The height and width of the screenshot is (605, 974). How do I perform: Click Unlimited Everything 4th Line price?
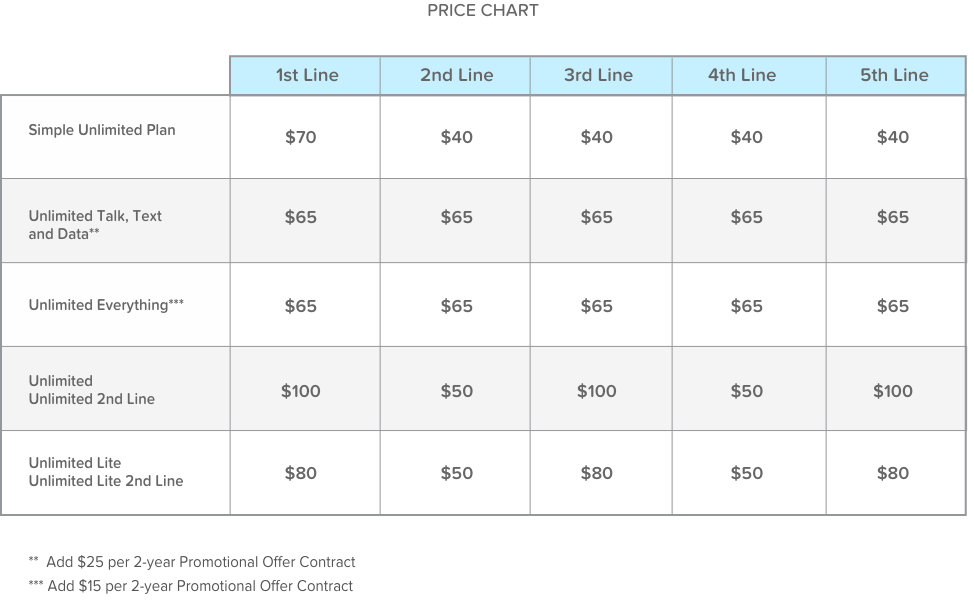tap(746, 306)
